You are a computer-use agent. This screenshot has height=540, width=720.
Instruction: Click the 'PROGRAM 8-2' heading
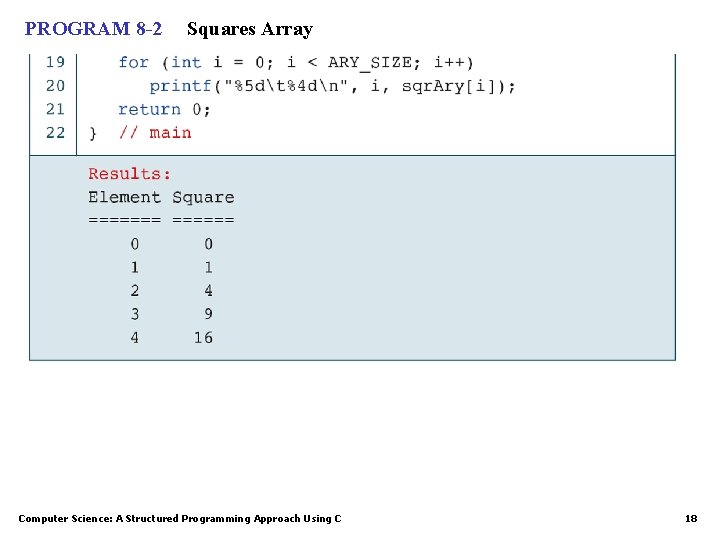(x=93, y=29)
